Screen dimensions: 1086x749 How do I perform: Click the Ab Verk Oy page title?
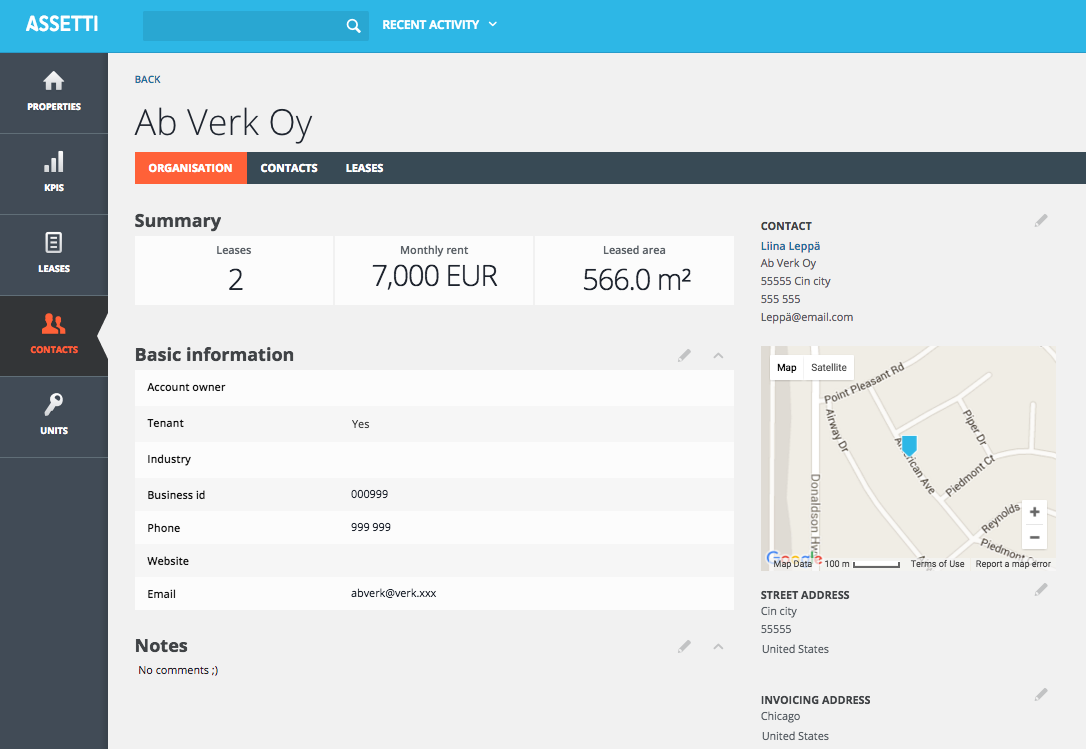coord(224,123)
